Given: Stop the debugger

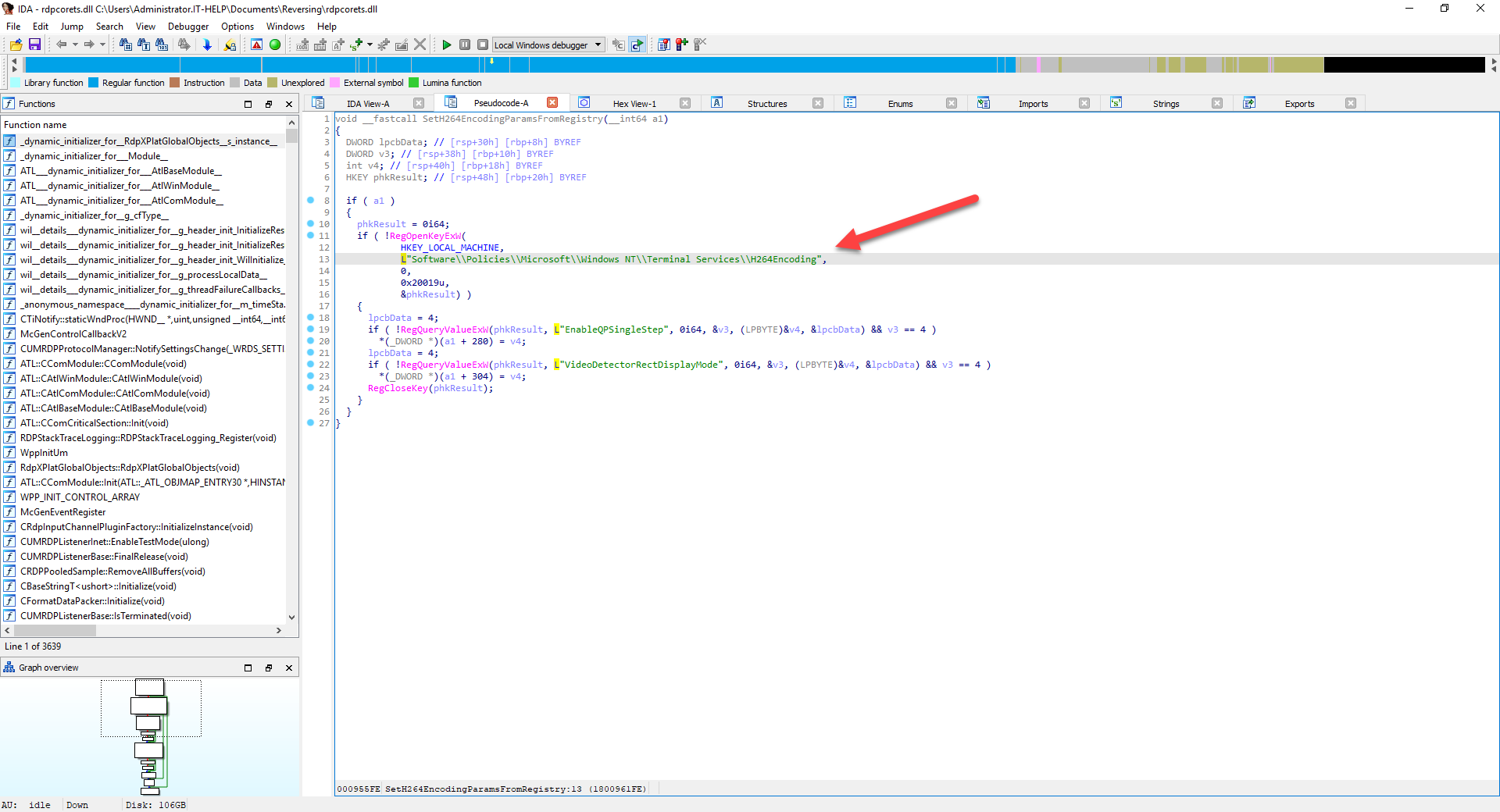Looking at the screenshot, I should [483, 45].
